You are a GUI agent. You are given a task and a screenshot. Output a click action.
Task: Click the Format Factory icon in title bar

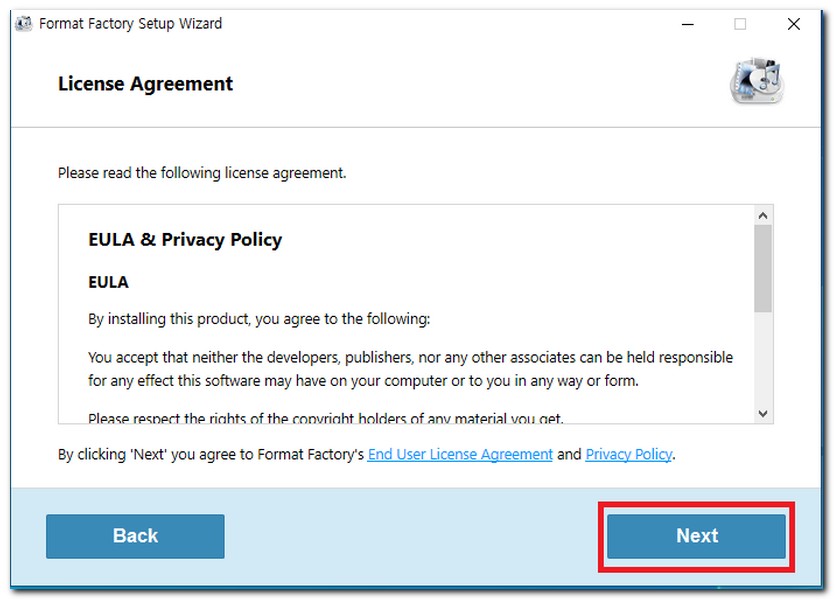point(24,24)
